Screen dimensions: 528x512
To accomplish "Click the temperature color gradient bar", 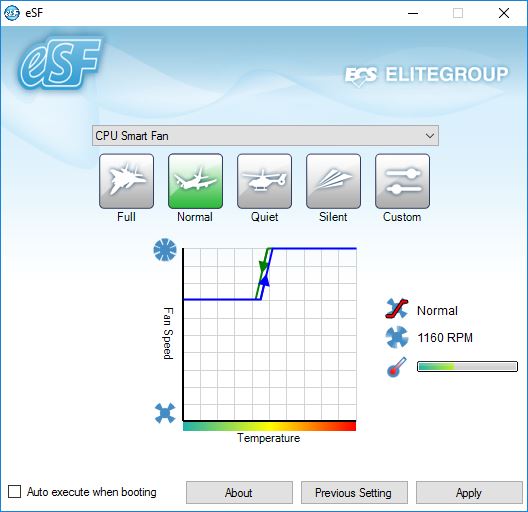I will coord(269,426).
